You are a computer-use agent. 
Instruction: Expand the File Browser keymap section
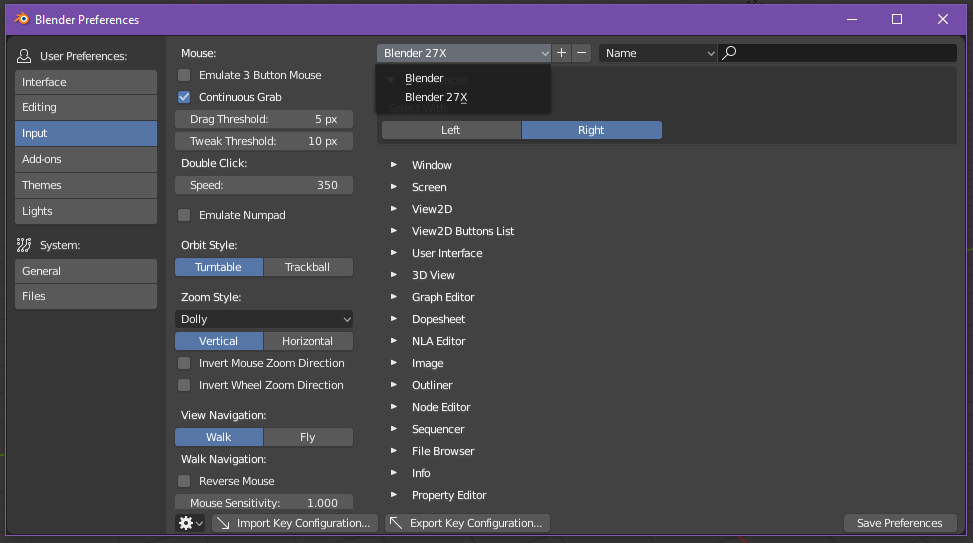(x=394, y=451)
